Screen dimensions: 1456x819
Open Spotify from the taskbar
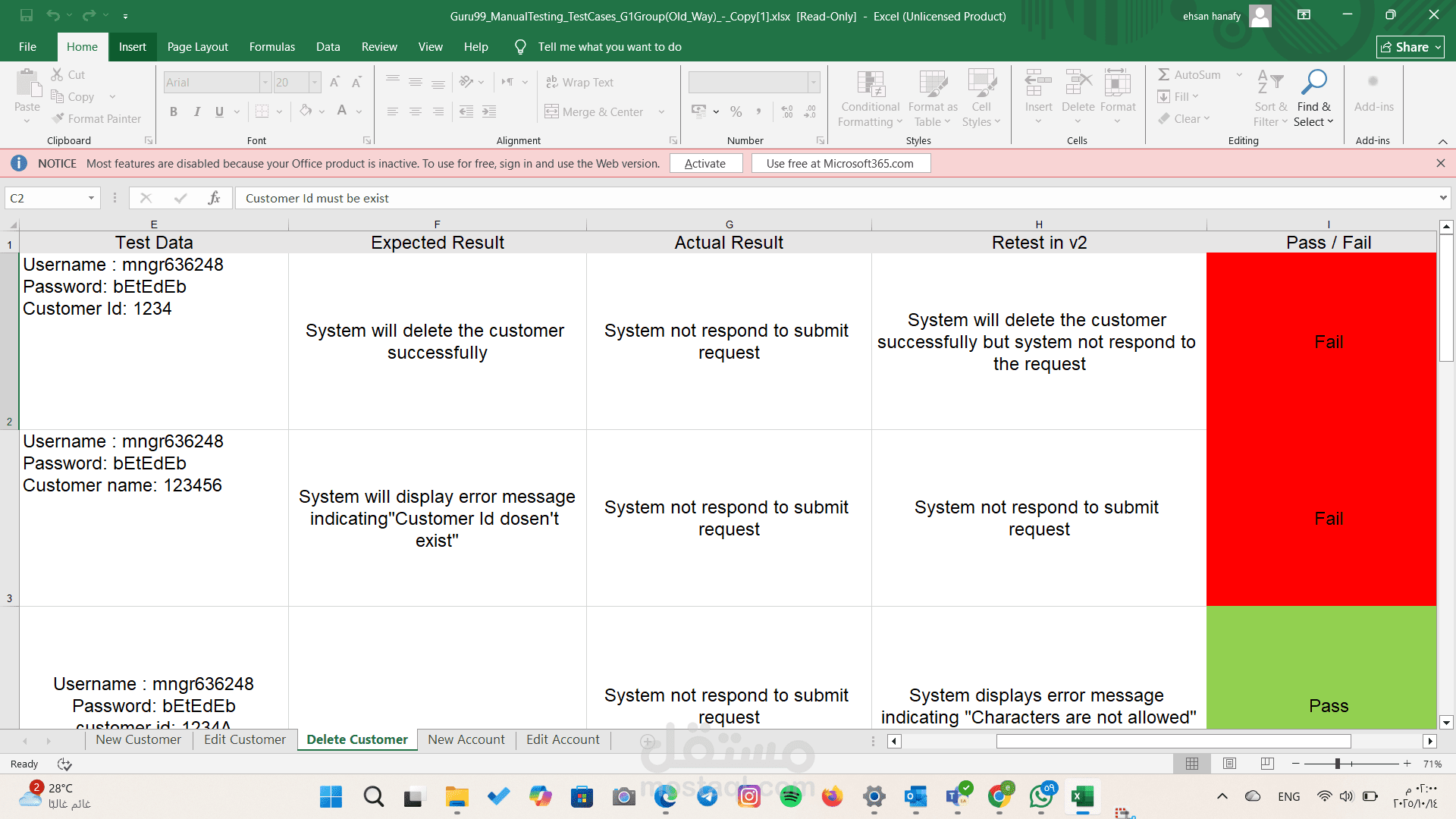point(790,796)
